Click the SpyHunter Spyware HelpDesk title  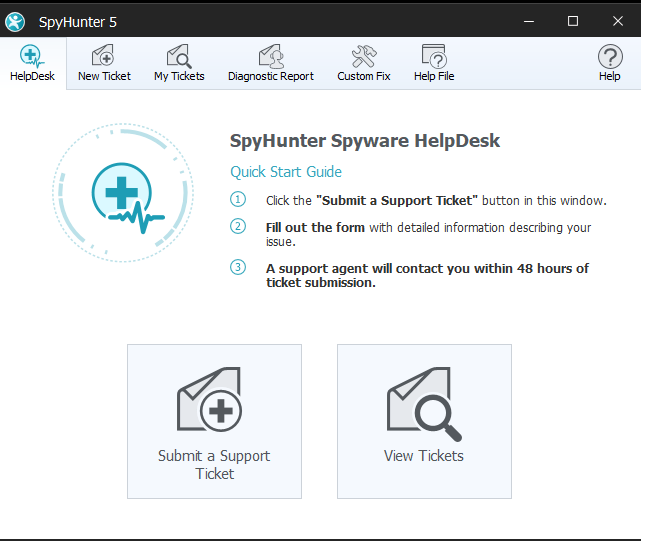coord(365,141)
